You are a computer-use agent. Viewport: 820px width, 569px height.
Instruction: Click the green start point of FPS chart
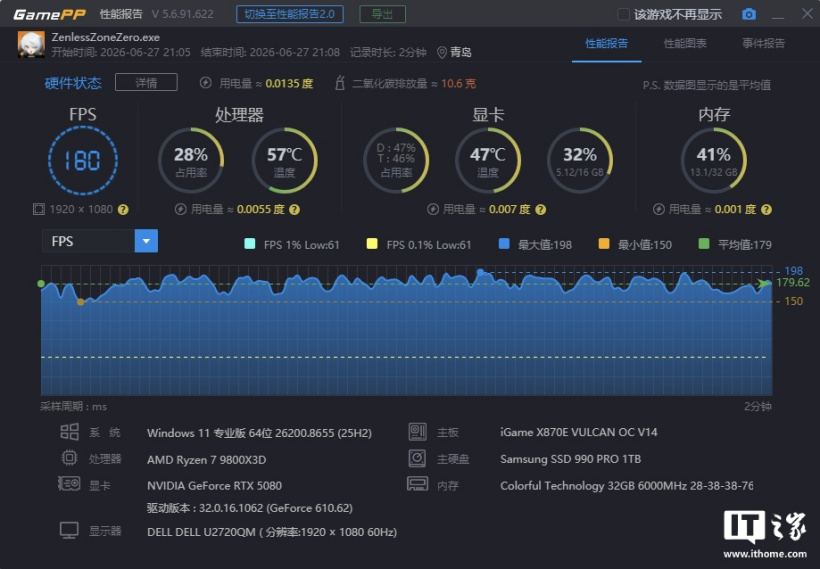coord(41,283)
